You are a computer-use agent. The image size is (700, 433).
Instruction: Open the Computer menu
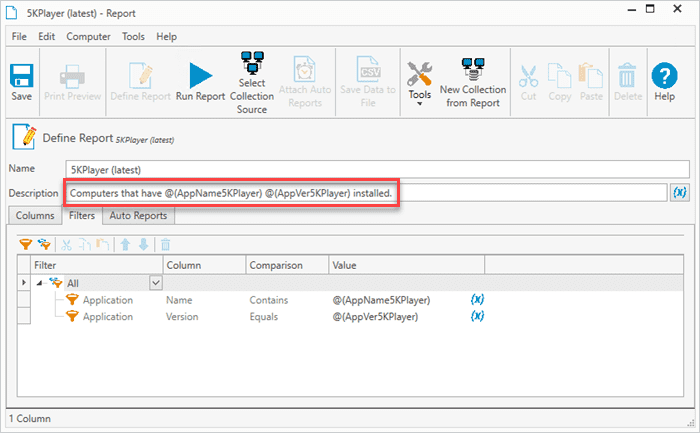pos(88,37)
